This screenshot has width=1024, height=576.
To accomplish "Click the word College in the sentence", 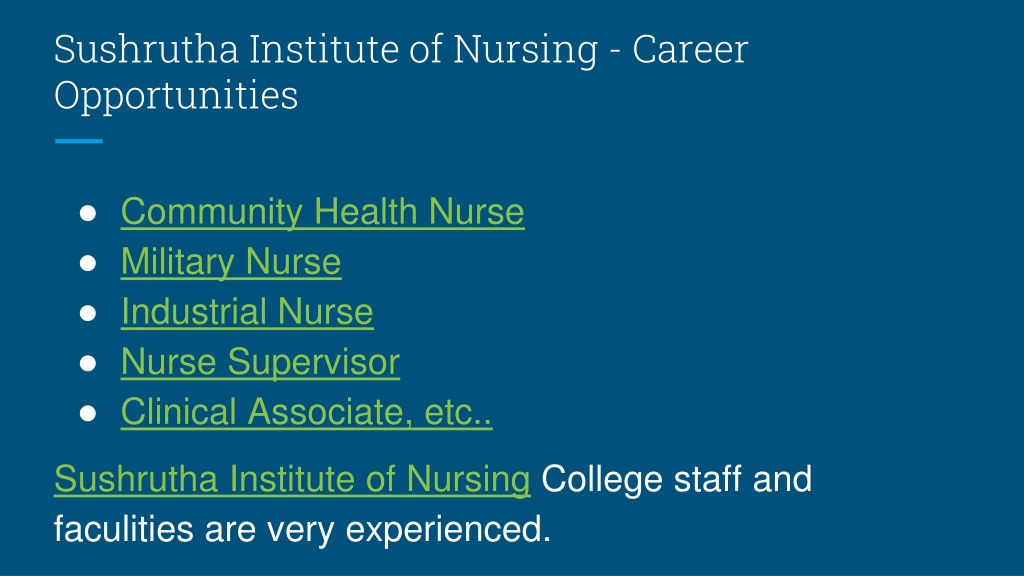I will pyautogui.click(x=602, y=481).
